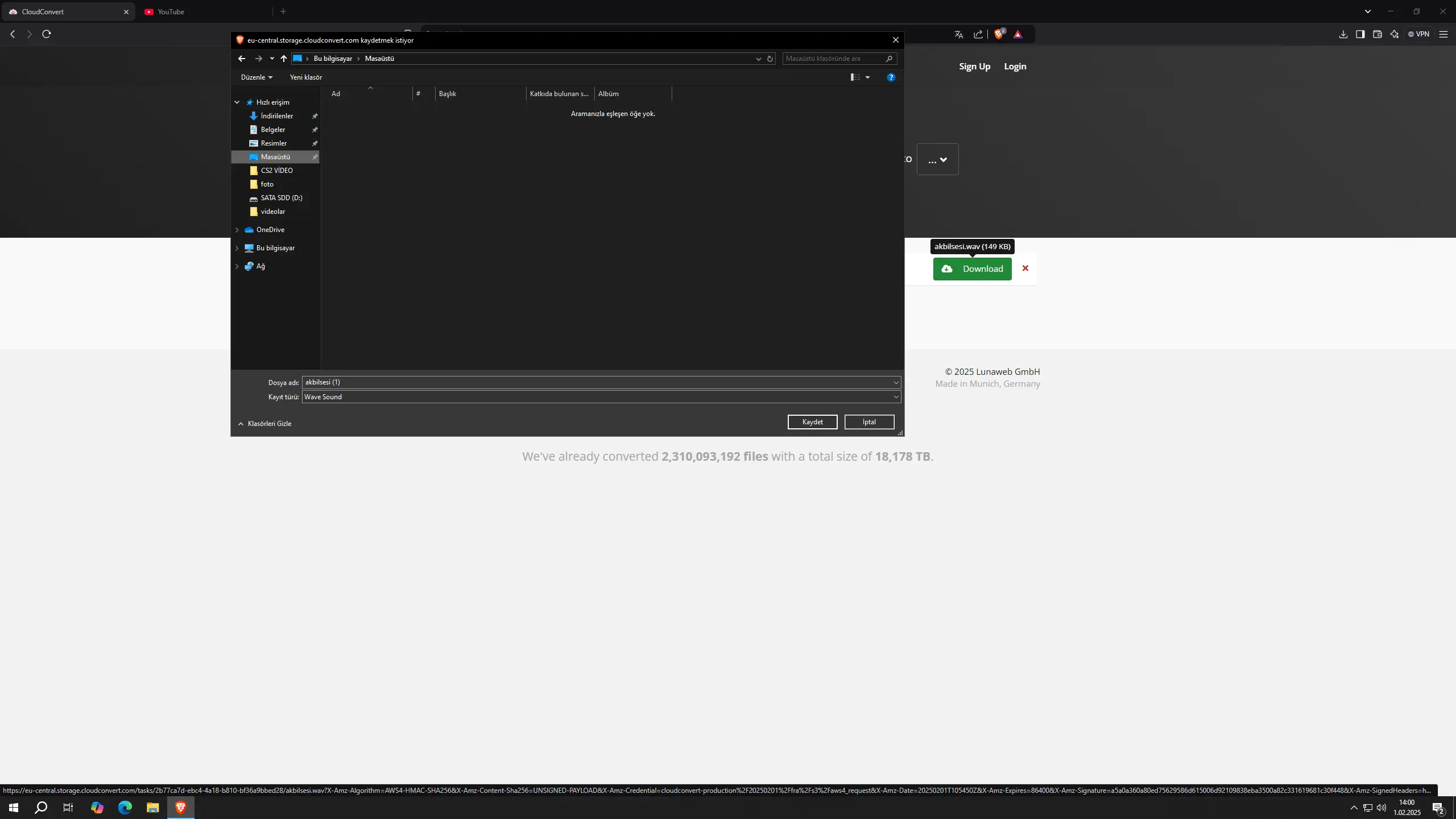Viewport: 1456px width, 819px height.
Task: Reload the browser page
Action: pos(47,34)
